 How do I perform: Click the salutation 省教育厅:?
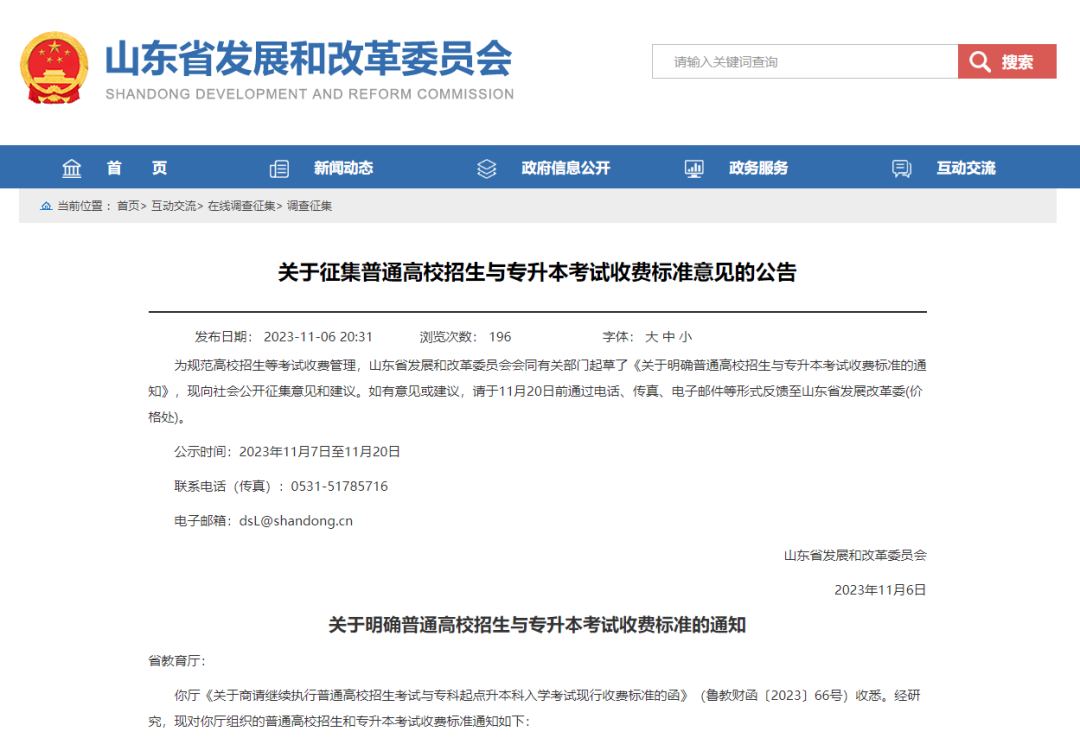pyautogui.click(x=177, y=661)
